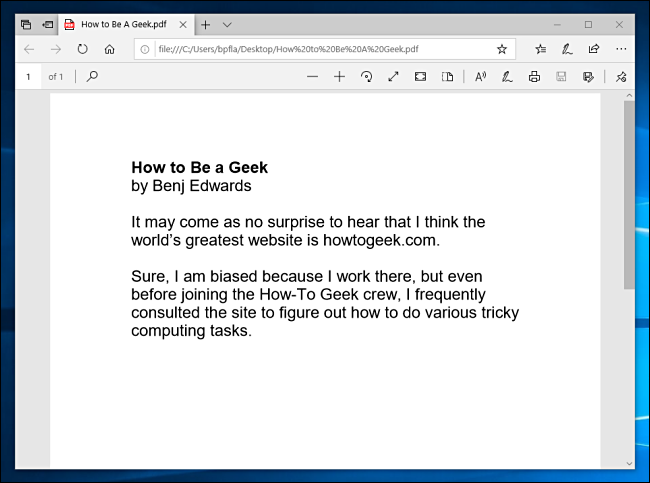The height and width of the screenshot is (483, 650).
Task: Open the tabs you've set aside
Action: point(26,25)
